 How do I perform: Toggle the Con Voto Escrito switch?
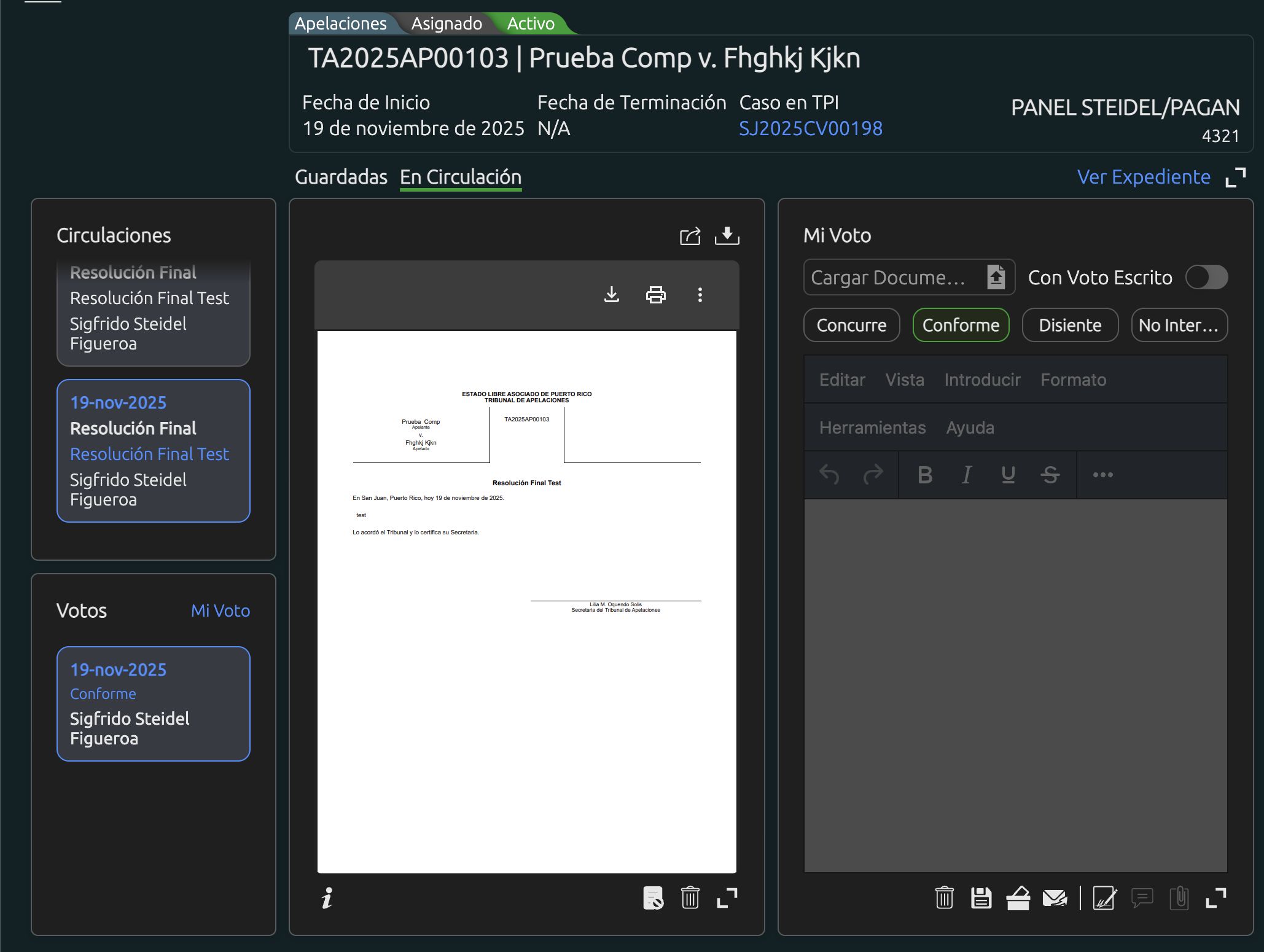[x=1206, y=277]
